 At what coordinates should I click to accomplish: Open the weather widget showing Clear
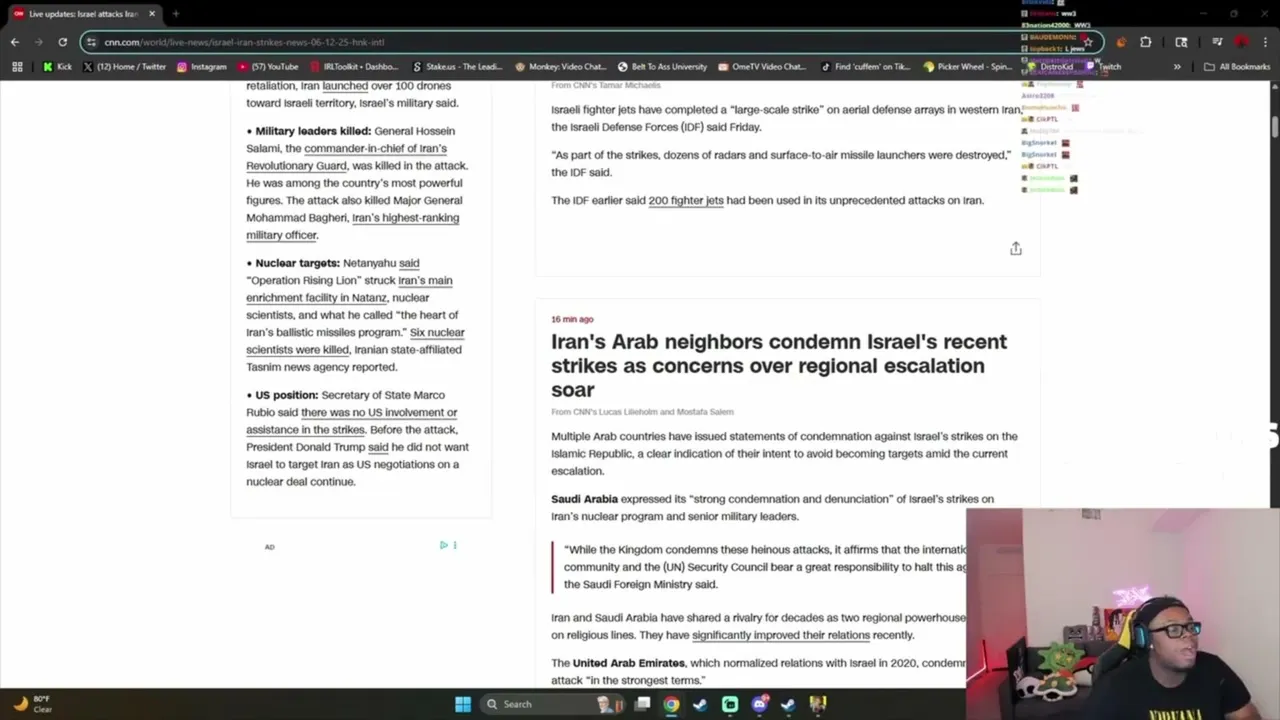coord(32,704)
